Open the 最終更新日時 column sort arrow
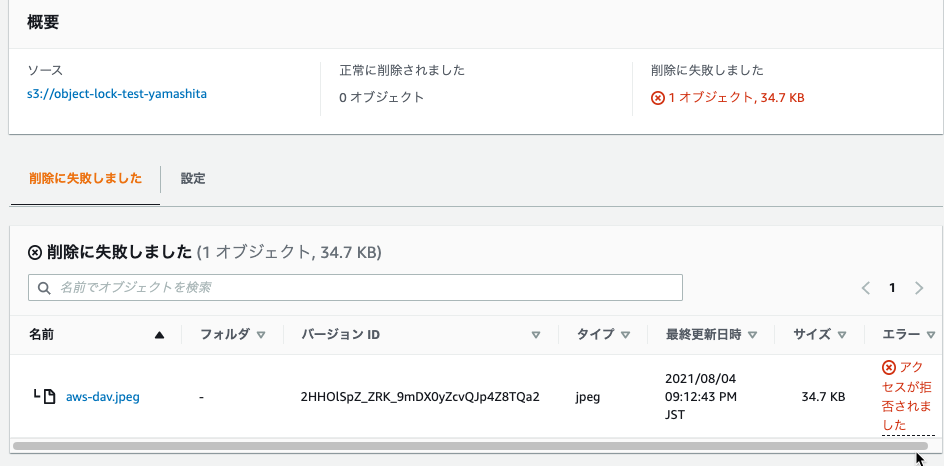 (752, 335)
